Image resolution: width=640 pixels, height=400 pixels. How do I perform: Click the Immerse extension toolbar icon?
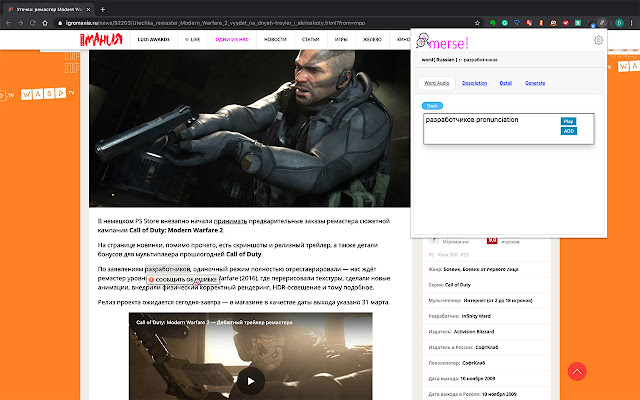[x=602, y=23]
